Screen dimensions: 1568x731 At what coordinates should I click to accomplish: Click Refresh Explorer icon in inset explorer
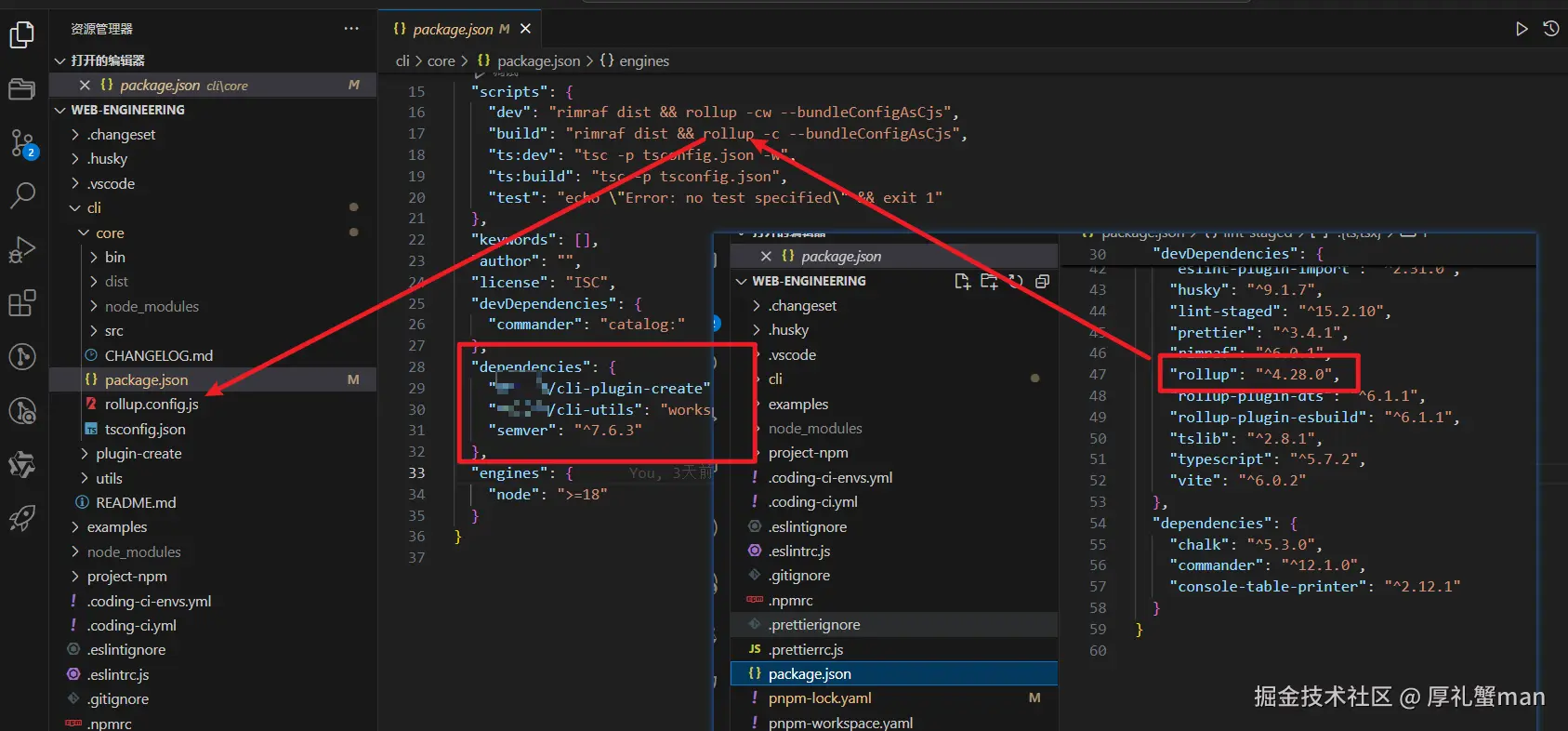click(x=1016, y=281)
